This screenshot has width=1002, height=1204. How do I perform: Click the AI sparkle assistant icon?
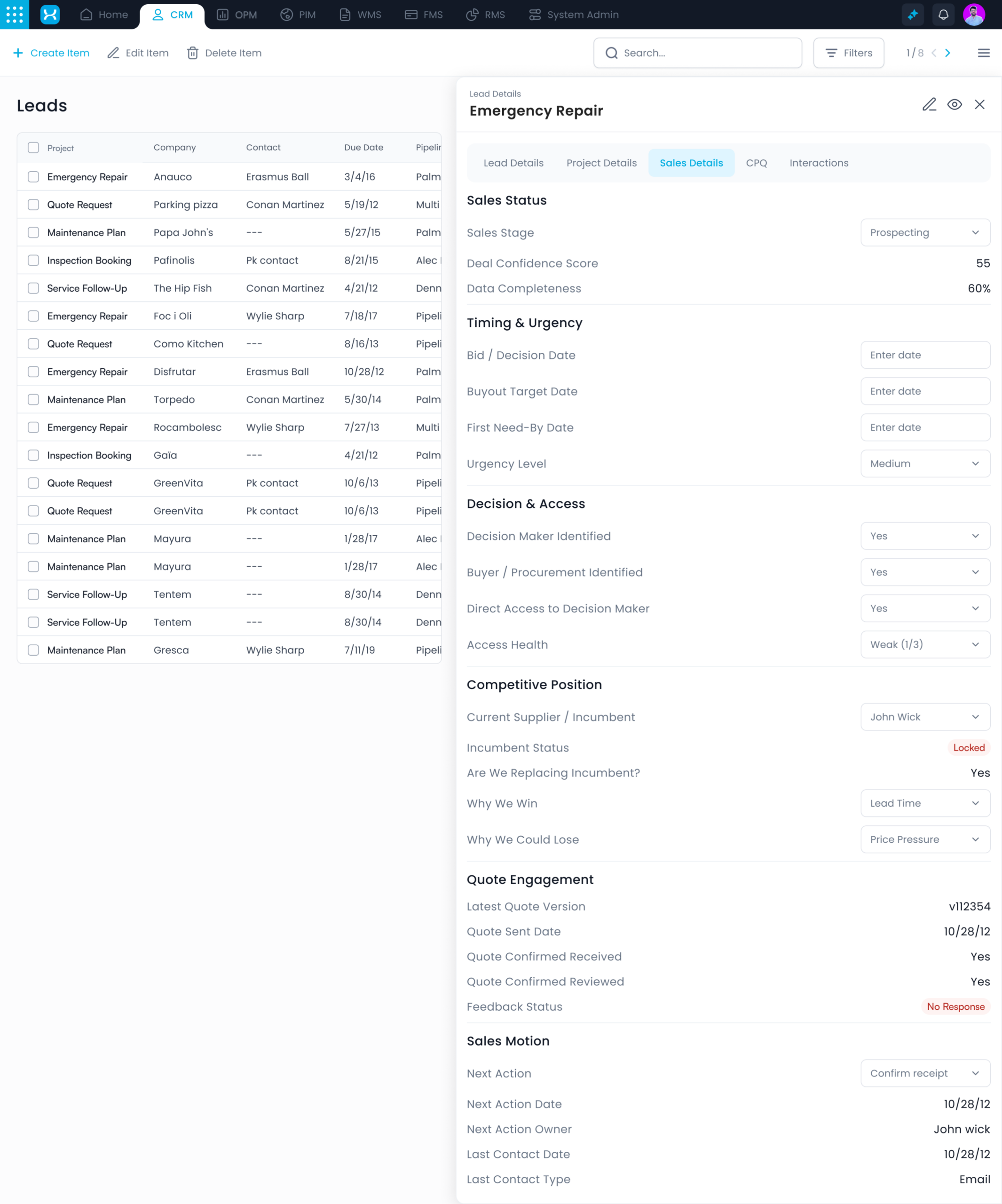click(x=913, y=14)
